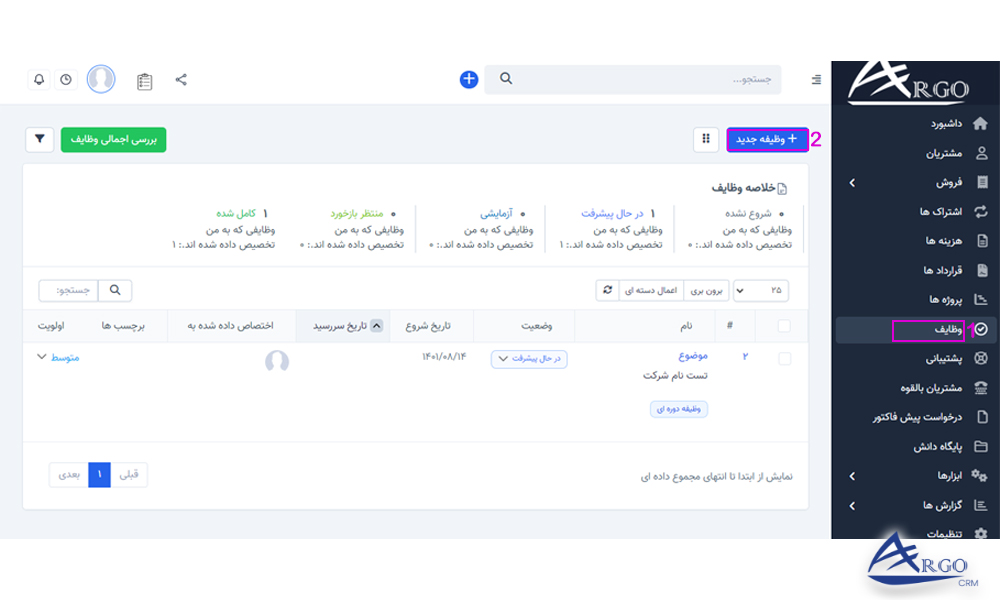Screen dimensions: 1000x600
Task: Click the بررسی اجمالی وظایف green button
Action: coord(113,140)
